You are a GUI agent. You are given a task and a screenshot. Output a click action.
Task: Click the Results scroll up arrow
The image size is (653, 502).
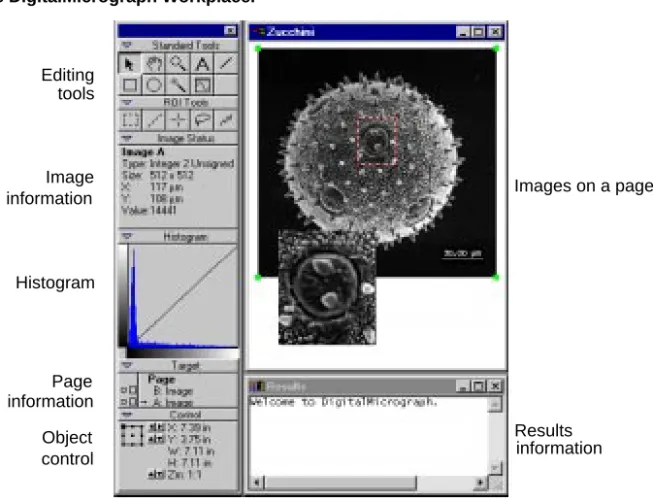coord(494,404)
